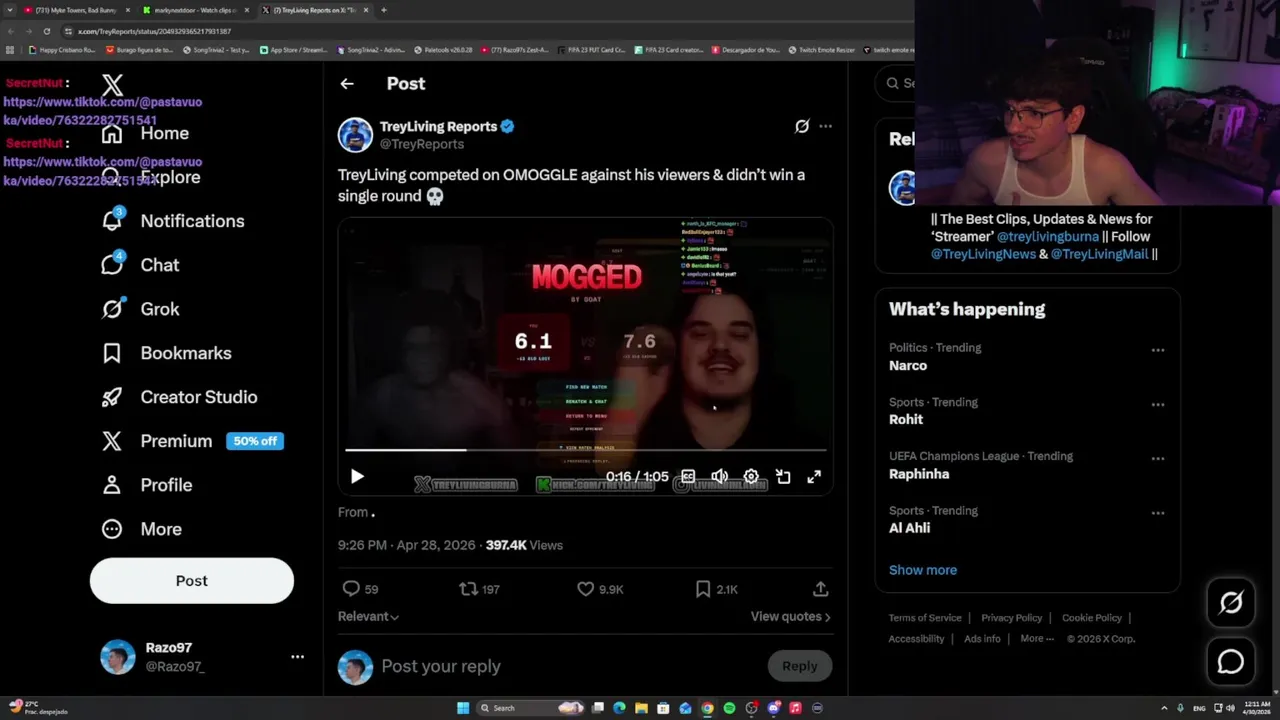Image resolution: width=1280 pixels, height=720 pixels.
Task: Open the Privacy Policy footer link
Action: 1011,618
